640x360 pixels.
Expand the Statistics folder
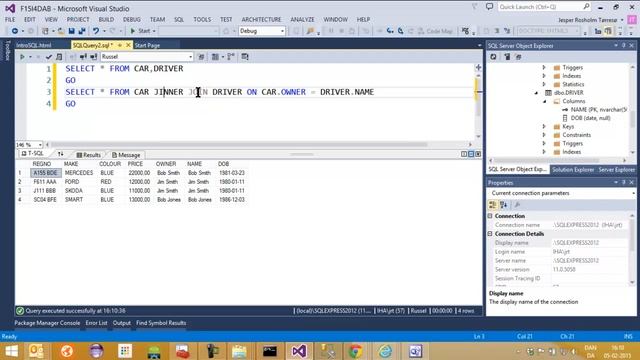coord(544,84)
